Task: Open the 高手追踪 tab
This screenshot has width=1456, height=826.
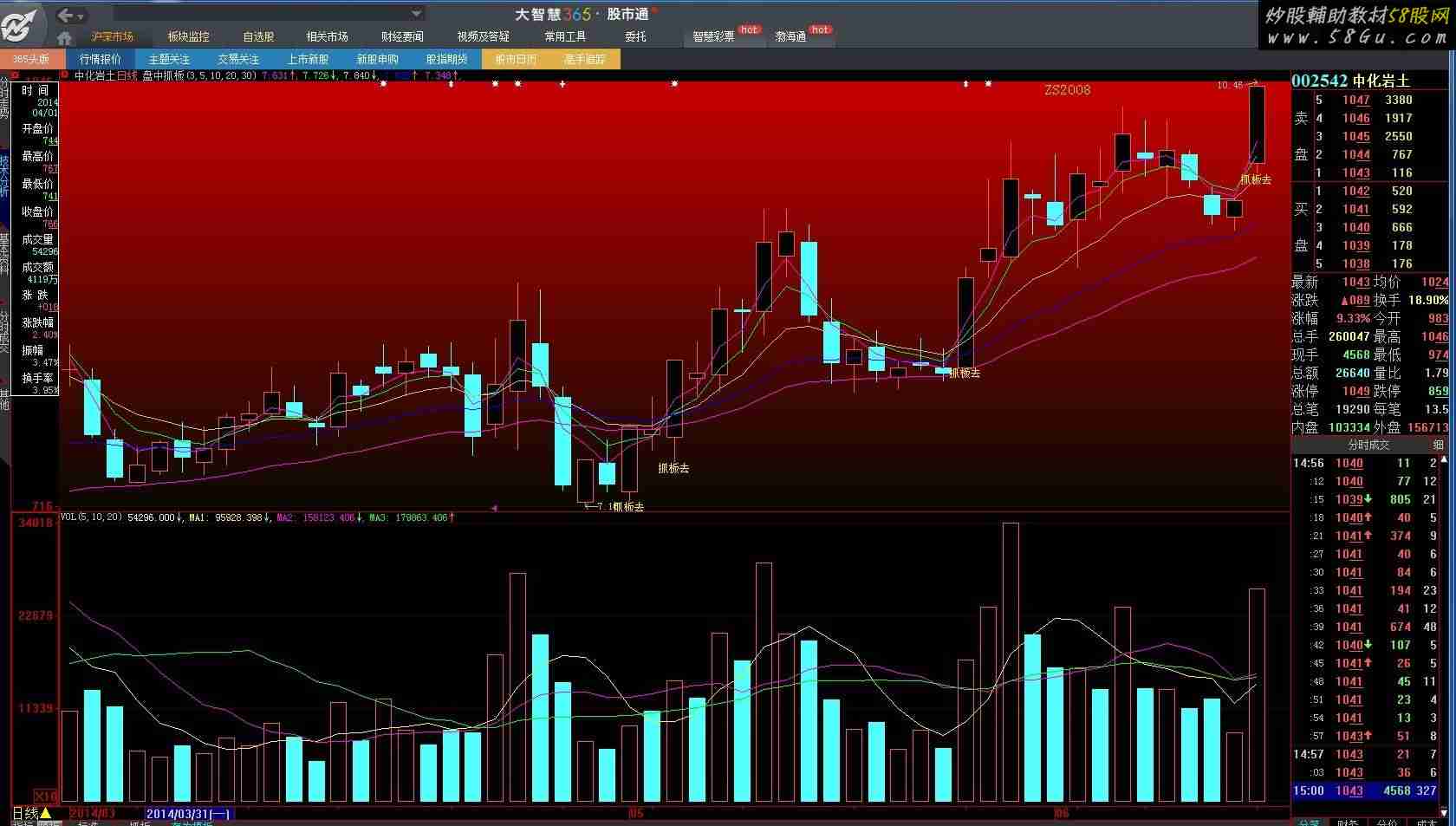Action: point(585,59)
